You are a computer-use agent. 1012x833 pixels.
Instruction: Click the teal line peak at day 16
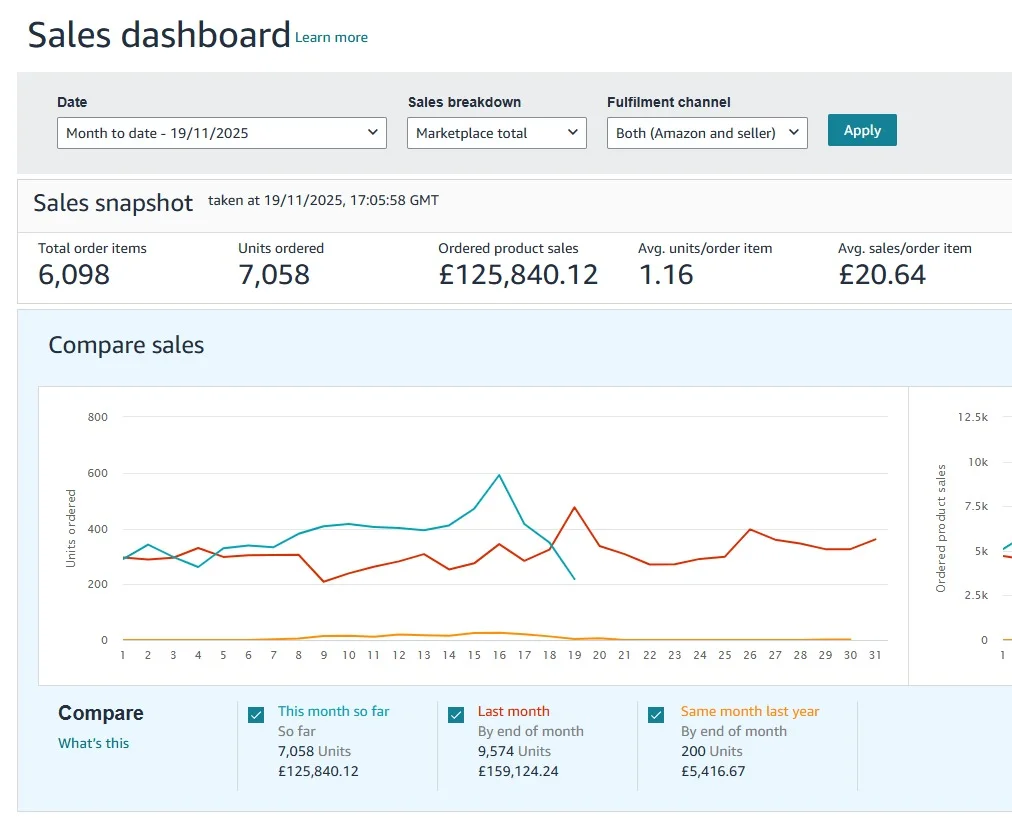tap(499, 476)
